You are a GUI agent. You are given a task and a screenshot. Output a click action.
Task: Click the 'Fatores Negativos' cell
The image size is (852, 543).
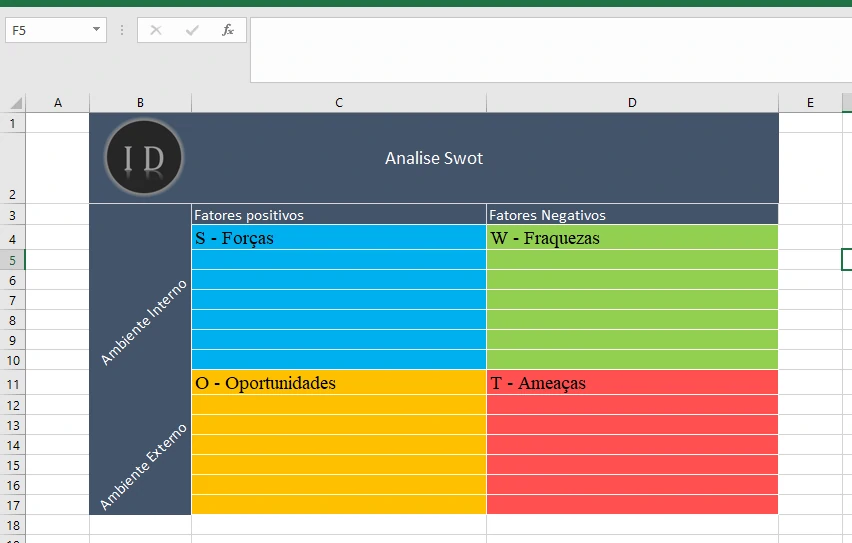pyautogui.click(x=632, y=215)
